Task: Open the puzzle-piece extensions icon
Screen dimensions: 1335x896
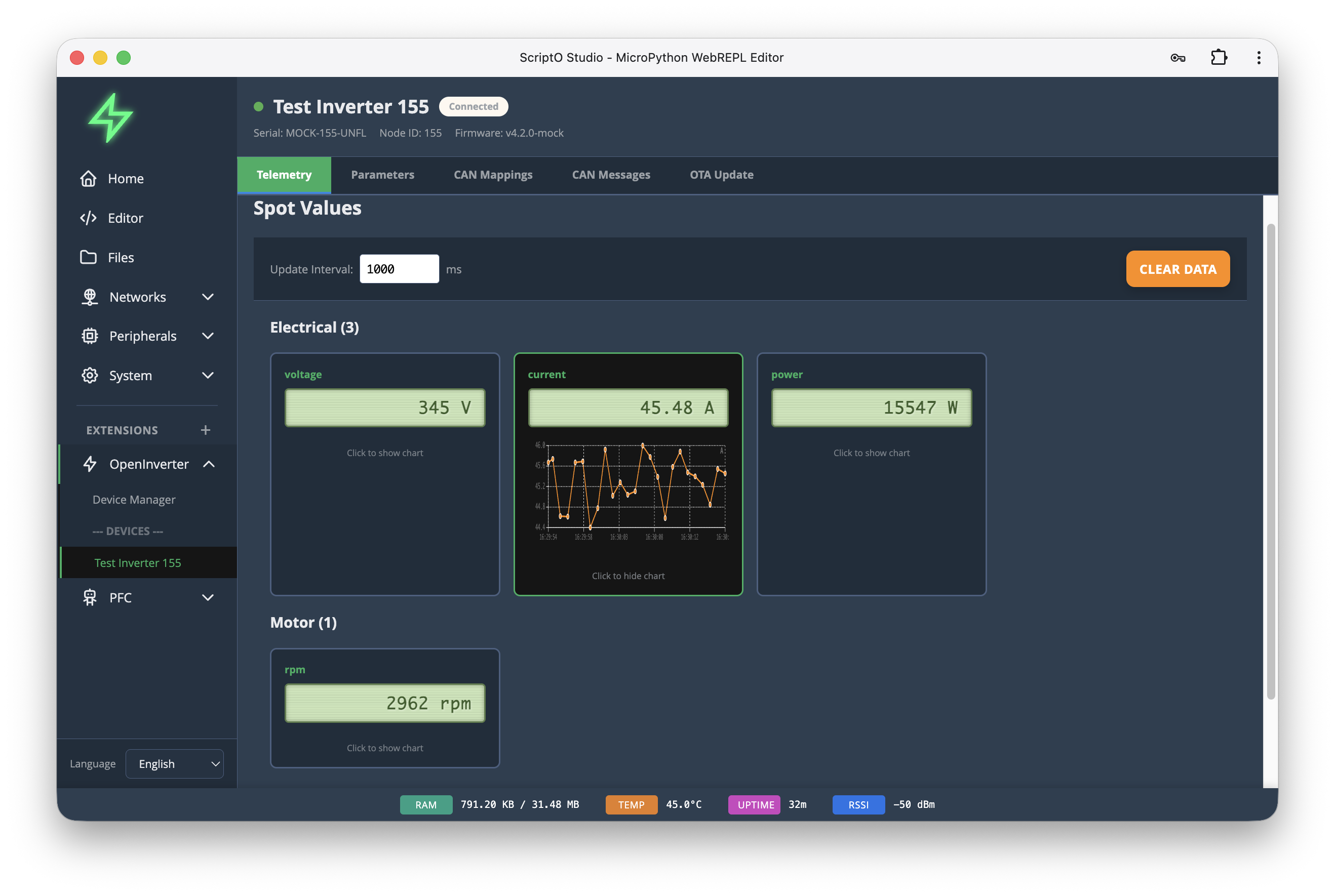Action: [x=1219, y=58]
